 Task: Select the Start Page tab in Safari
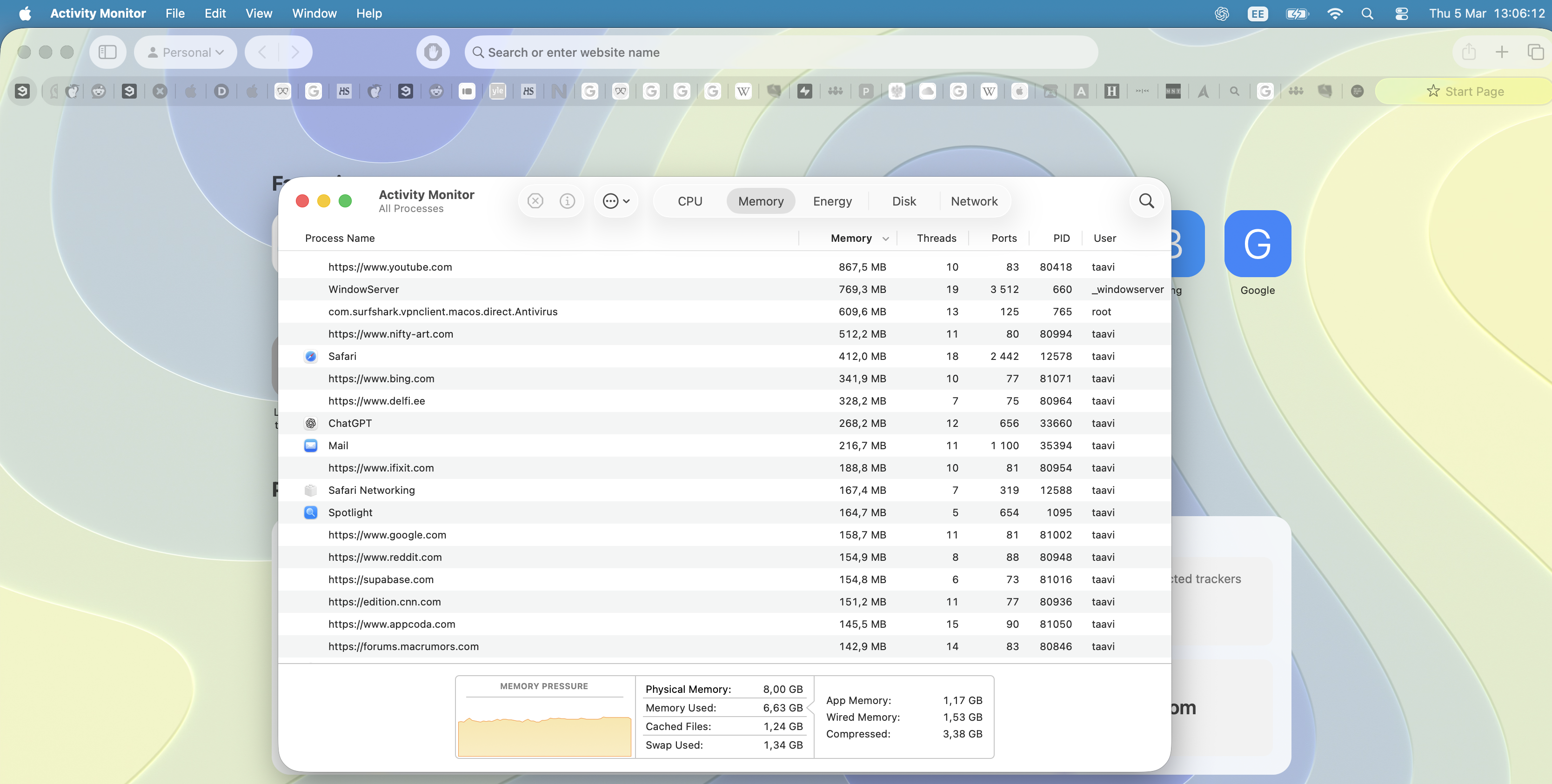pyautogui.click(x=1464, y=91)
